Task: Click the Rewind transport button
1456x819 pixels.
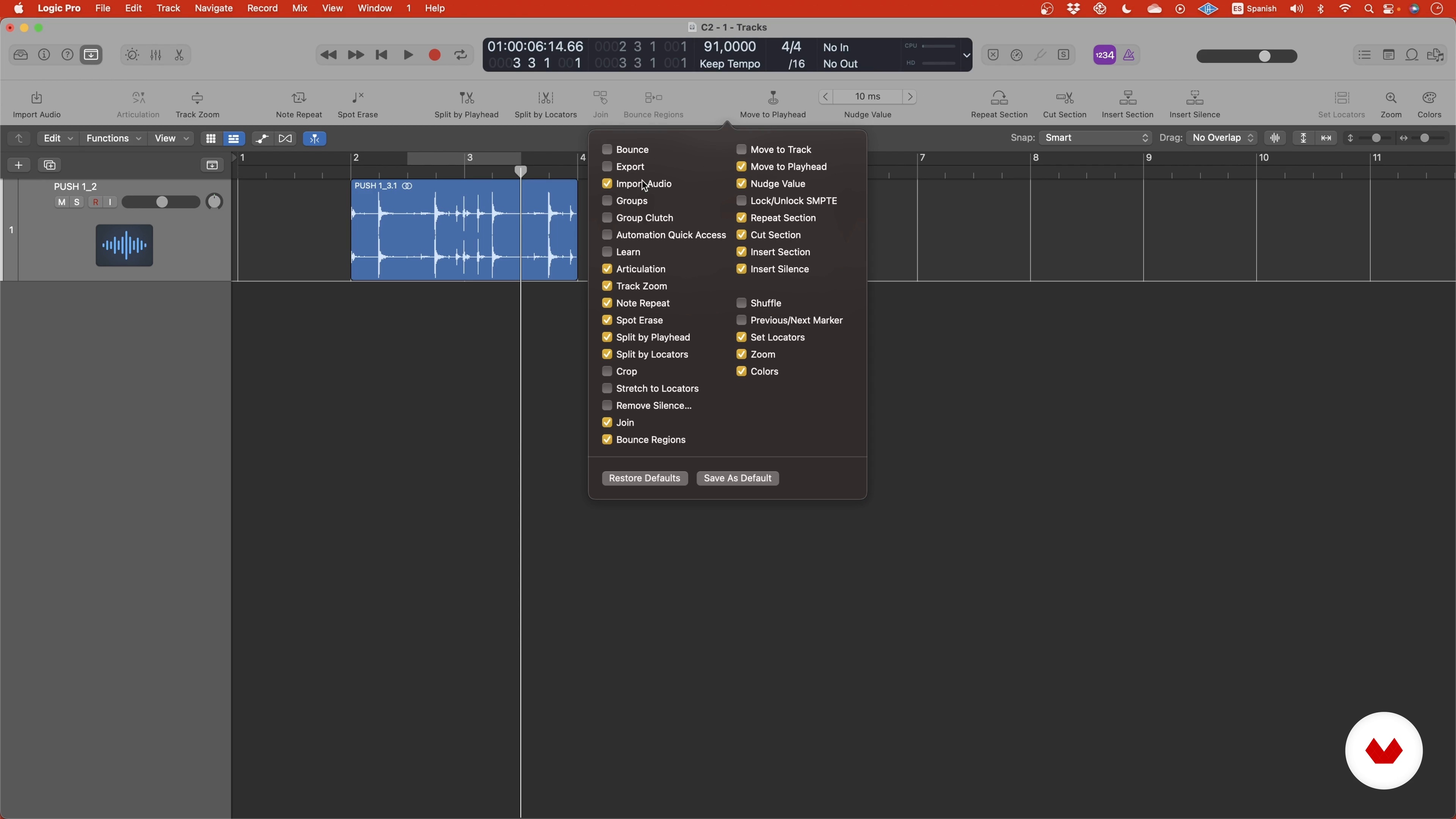Action: click(328, 55)
